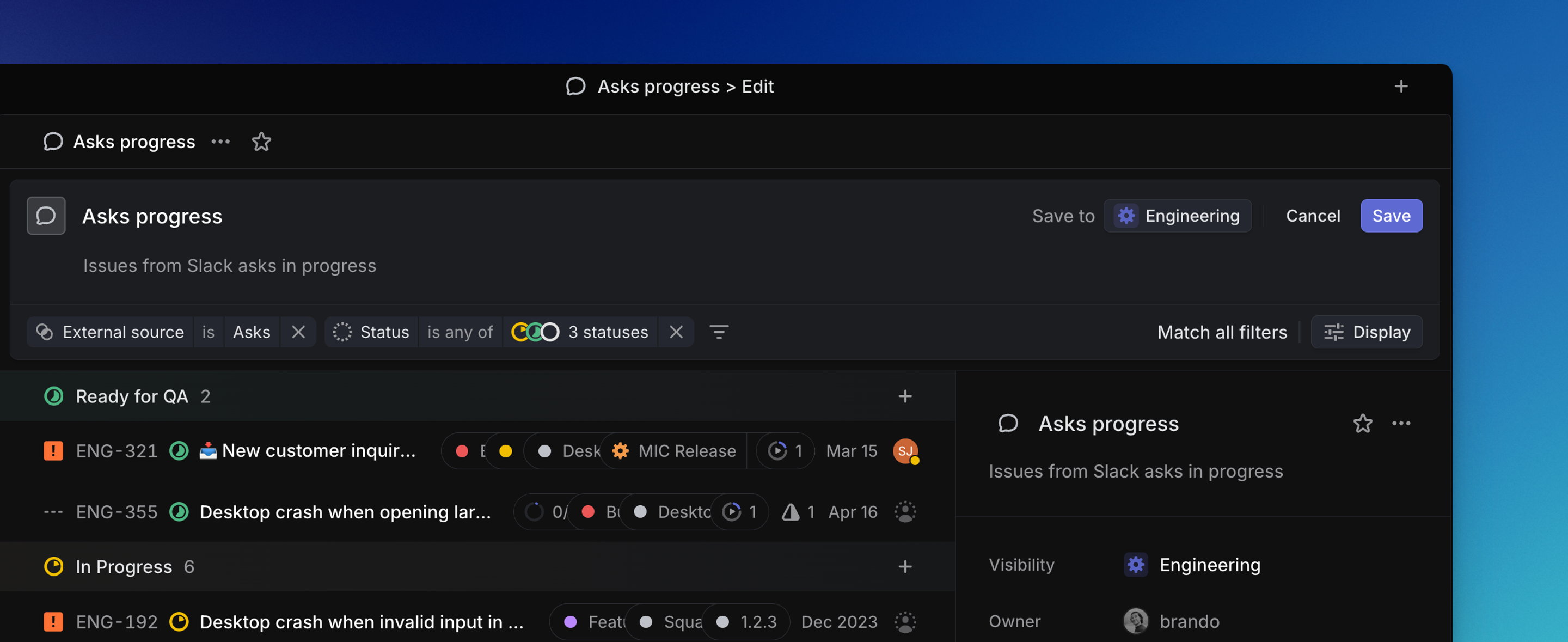
Task: Click the cycle 1 tag on ENG-355
Action: coord(739,512)
